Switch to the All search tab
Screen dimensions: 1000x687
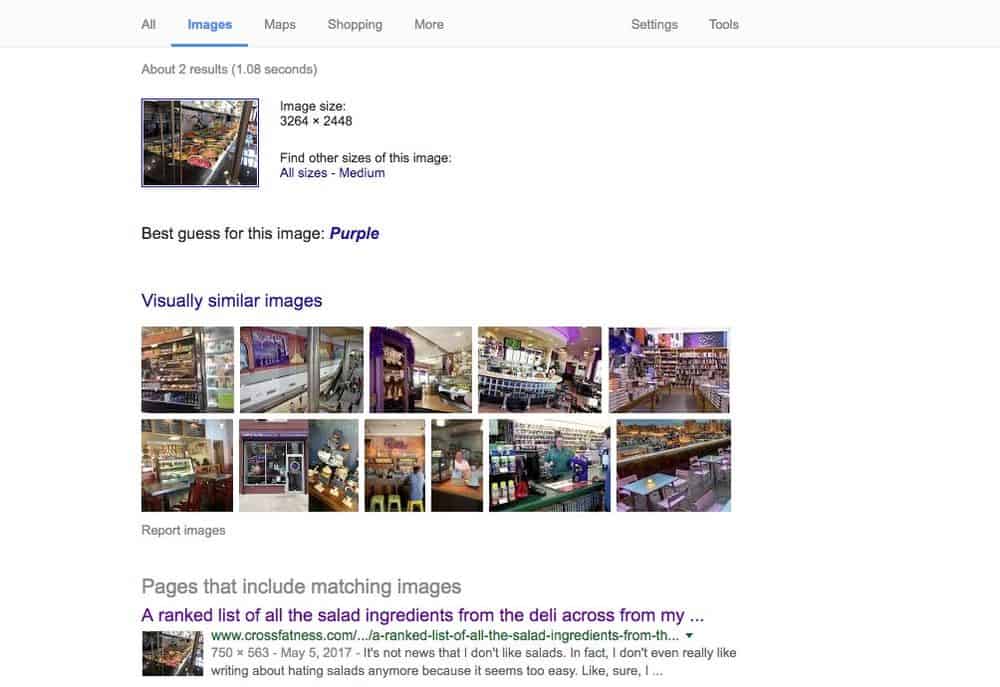tap(148, 24)
